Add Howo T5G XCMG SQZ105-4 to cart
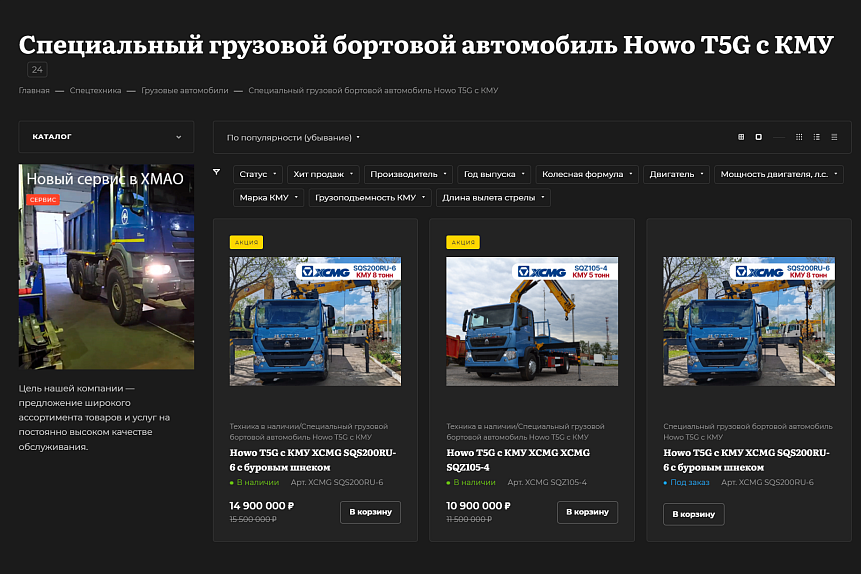This screenshot has width=861, height=574. click(x=588, y=512)
